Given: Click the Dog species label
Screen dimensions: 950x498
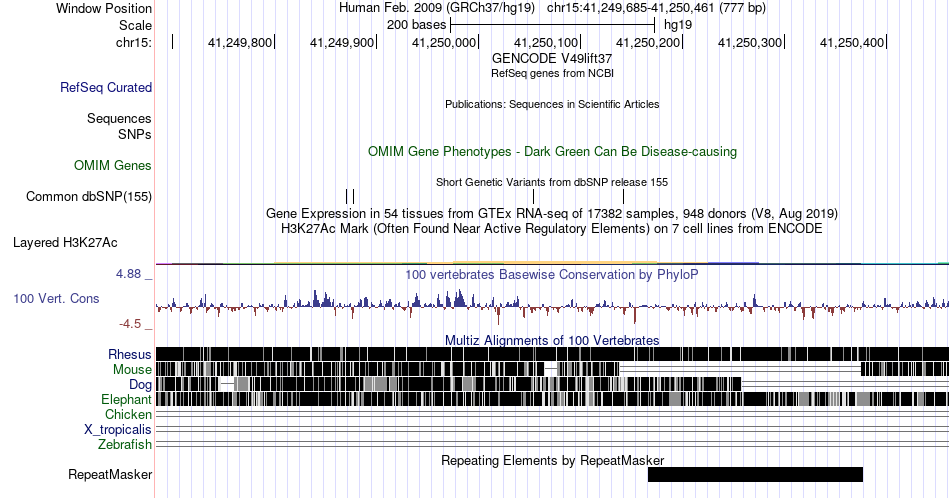Looking at the screenshot, I should pos(141,385).
